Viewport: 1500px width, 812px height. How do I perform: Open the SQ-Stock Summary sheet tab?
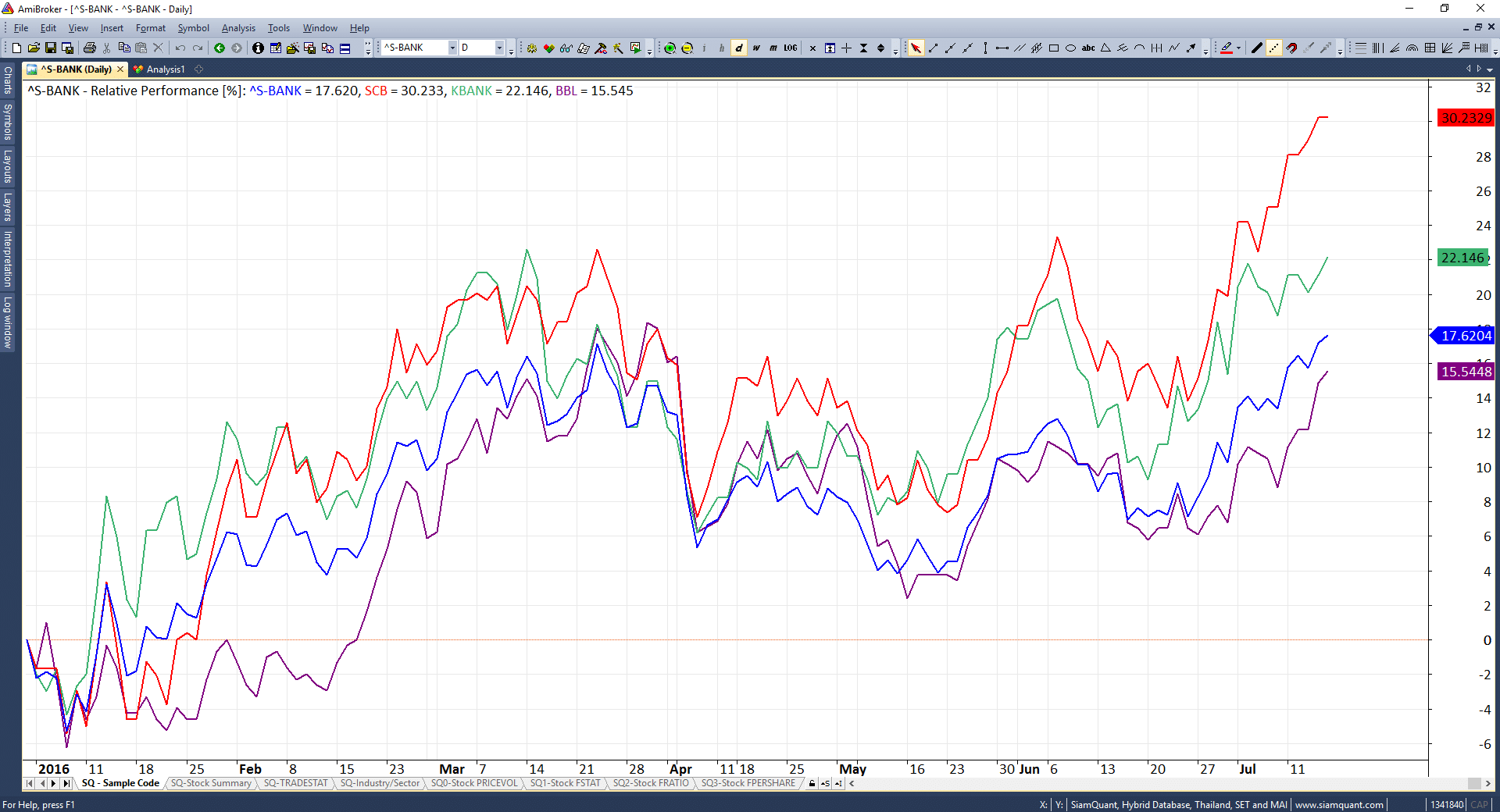coord(211,783)
